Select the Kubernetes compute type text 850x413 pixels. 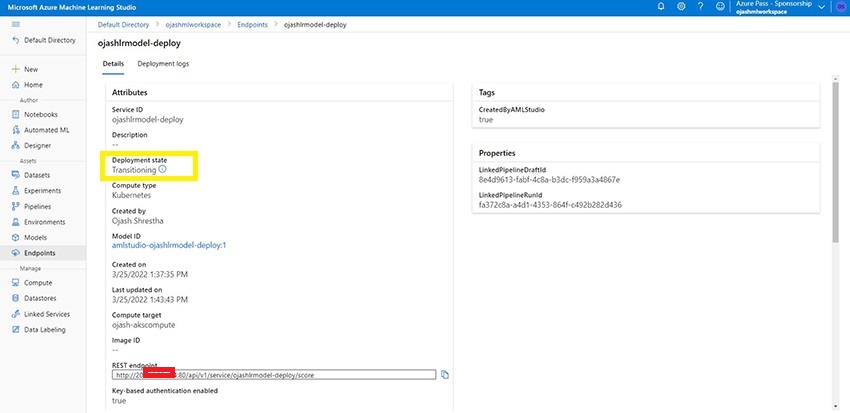coord(131,195)
